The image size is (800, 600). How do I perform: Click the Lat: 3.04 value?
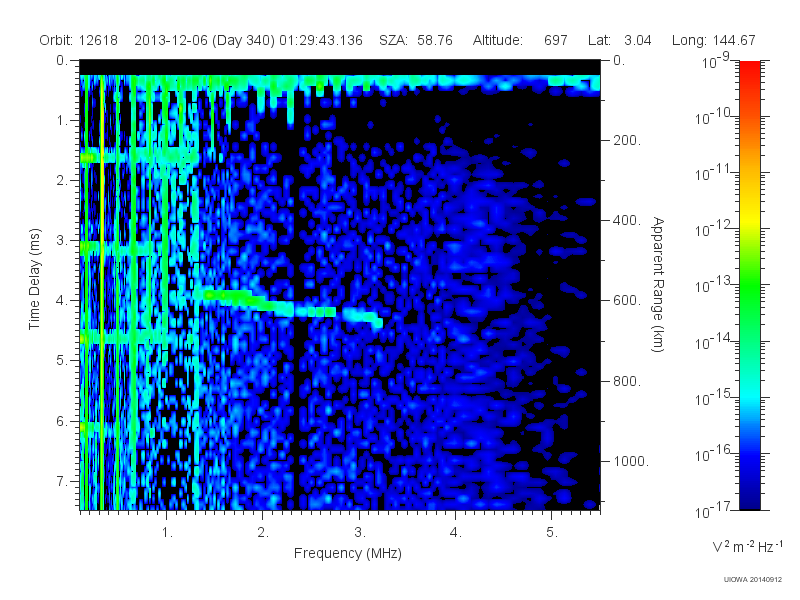619,40
